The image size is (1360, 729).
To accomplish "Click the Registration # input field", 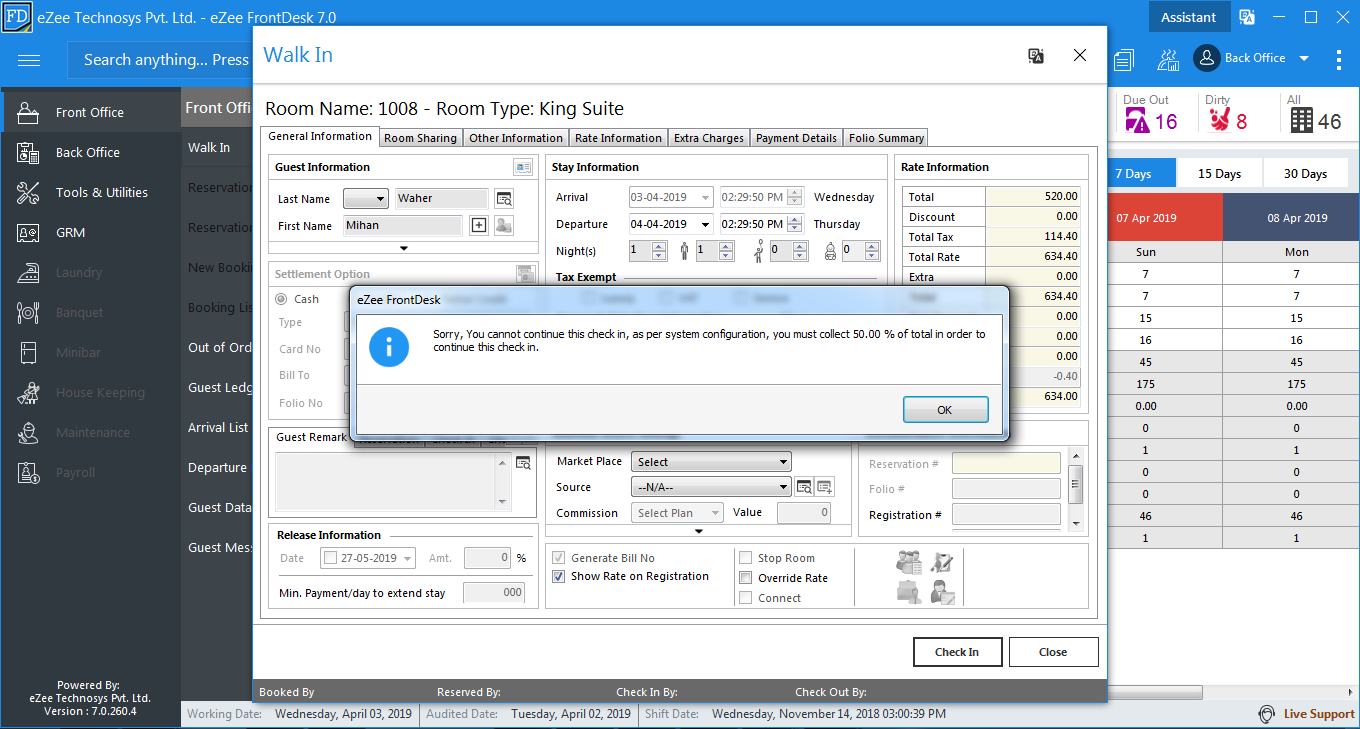I will [1006, 514].
